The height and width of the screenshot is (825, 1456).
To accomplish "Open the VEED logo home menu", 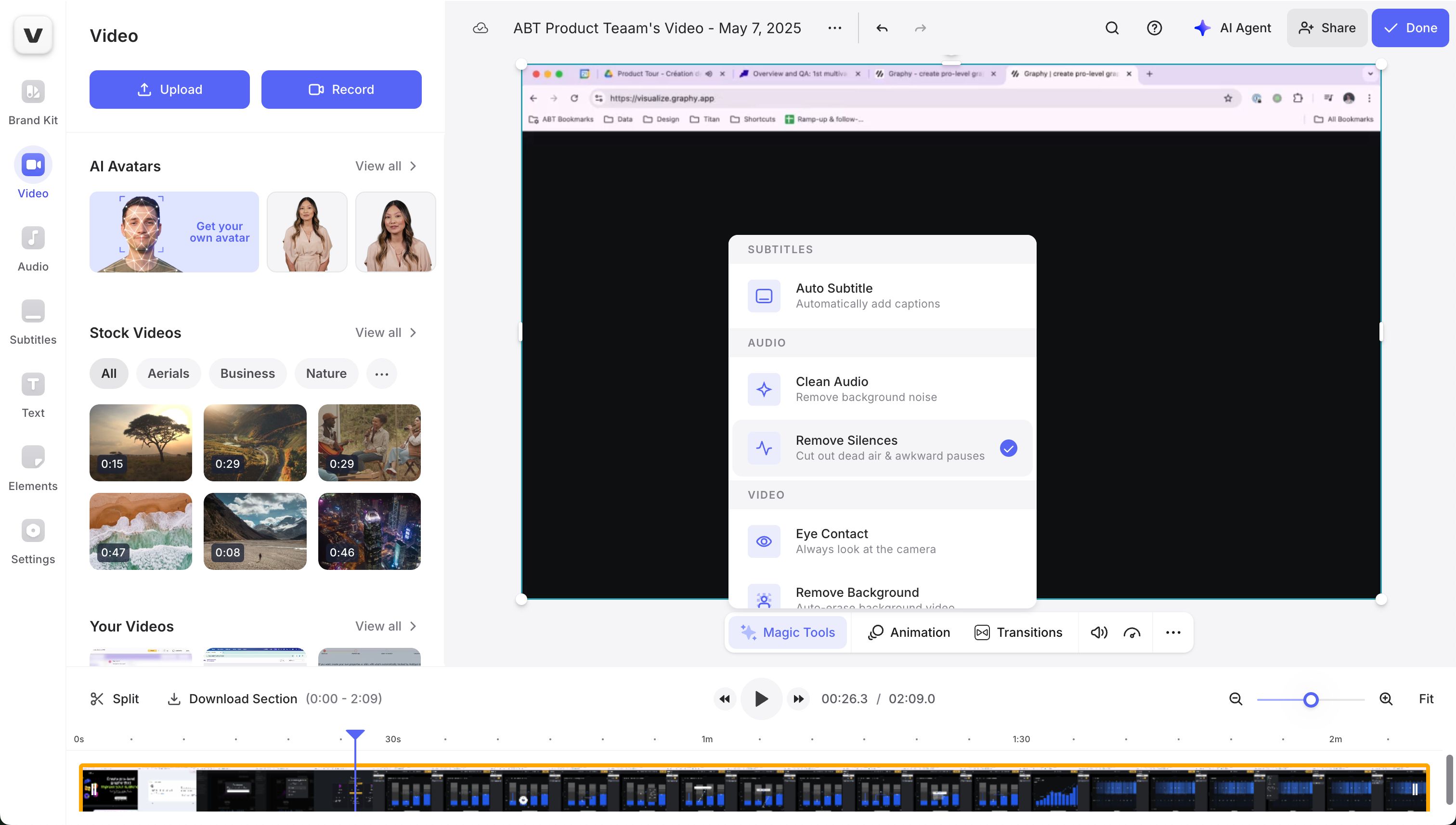I will click(33, 35).
